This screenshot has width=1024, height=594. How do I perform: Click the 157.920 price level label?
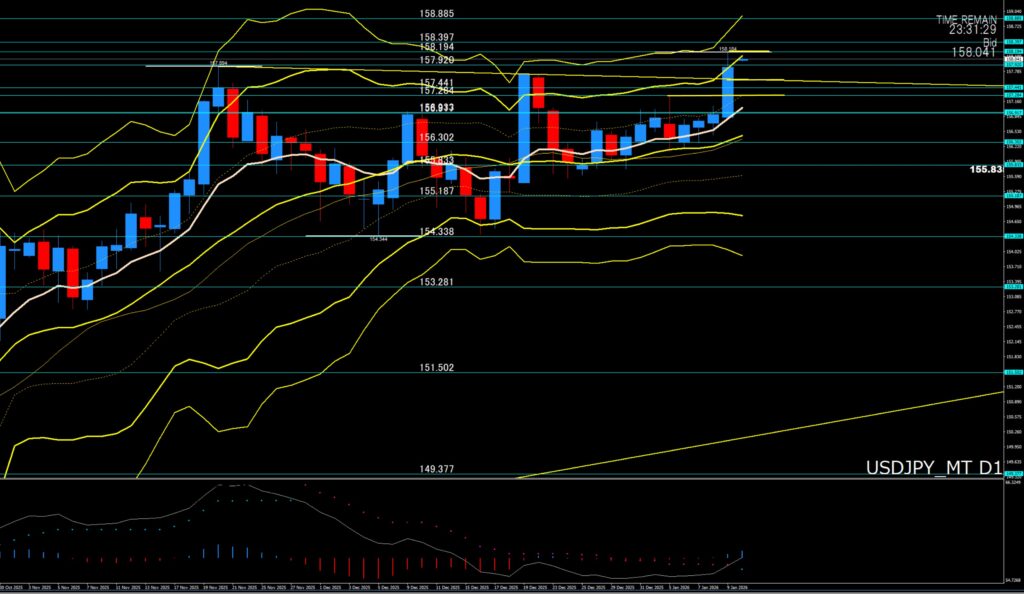pyautogui.click(x=437, y=59)
